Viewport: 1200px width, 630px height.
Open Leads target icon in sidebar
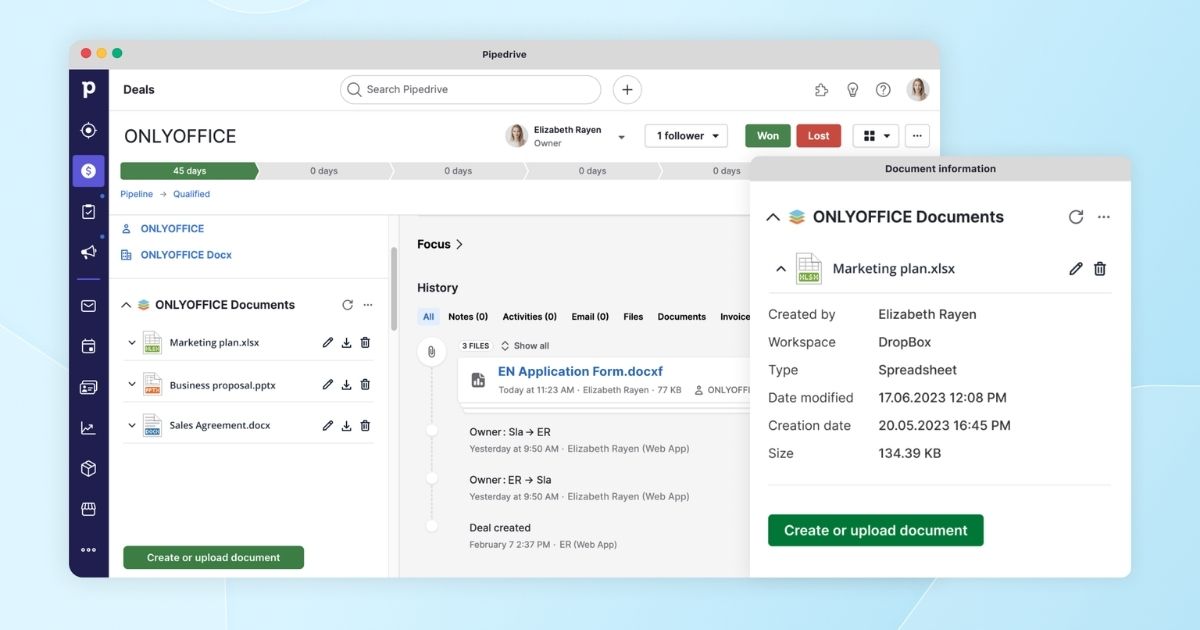(x=88, y=130)
